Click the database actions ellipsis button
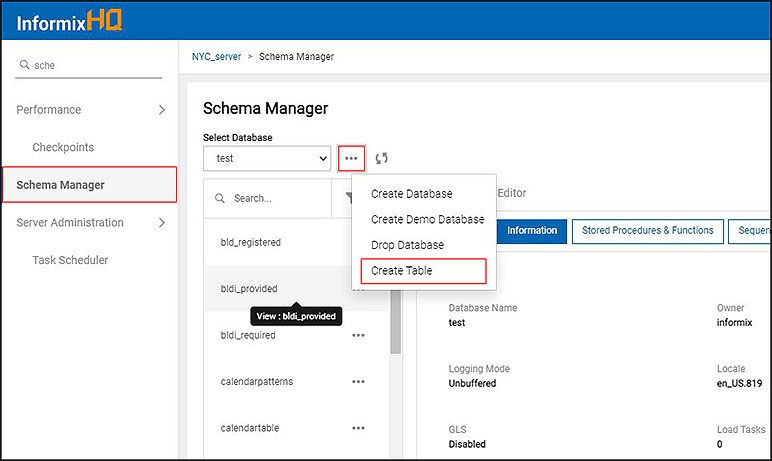Image resolution: width=772 pixels, height=461 pixels. 351,158
